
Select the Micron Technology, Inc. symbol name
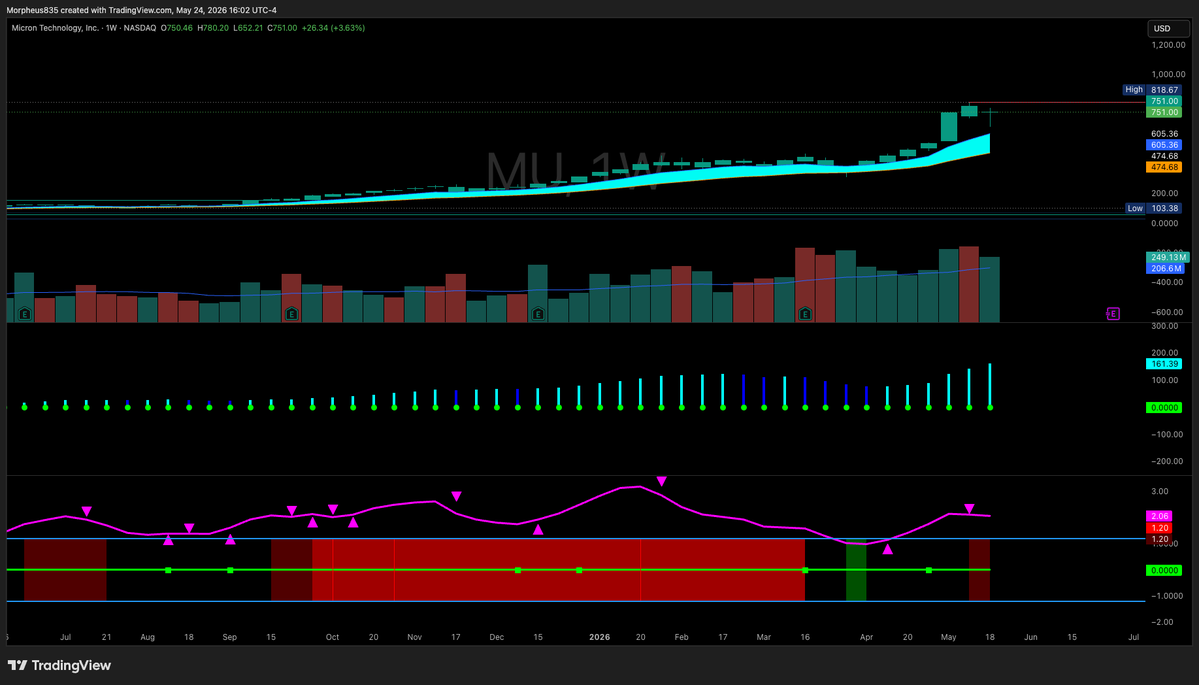[x=55, y=28]
